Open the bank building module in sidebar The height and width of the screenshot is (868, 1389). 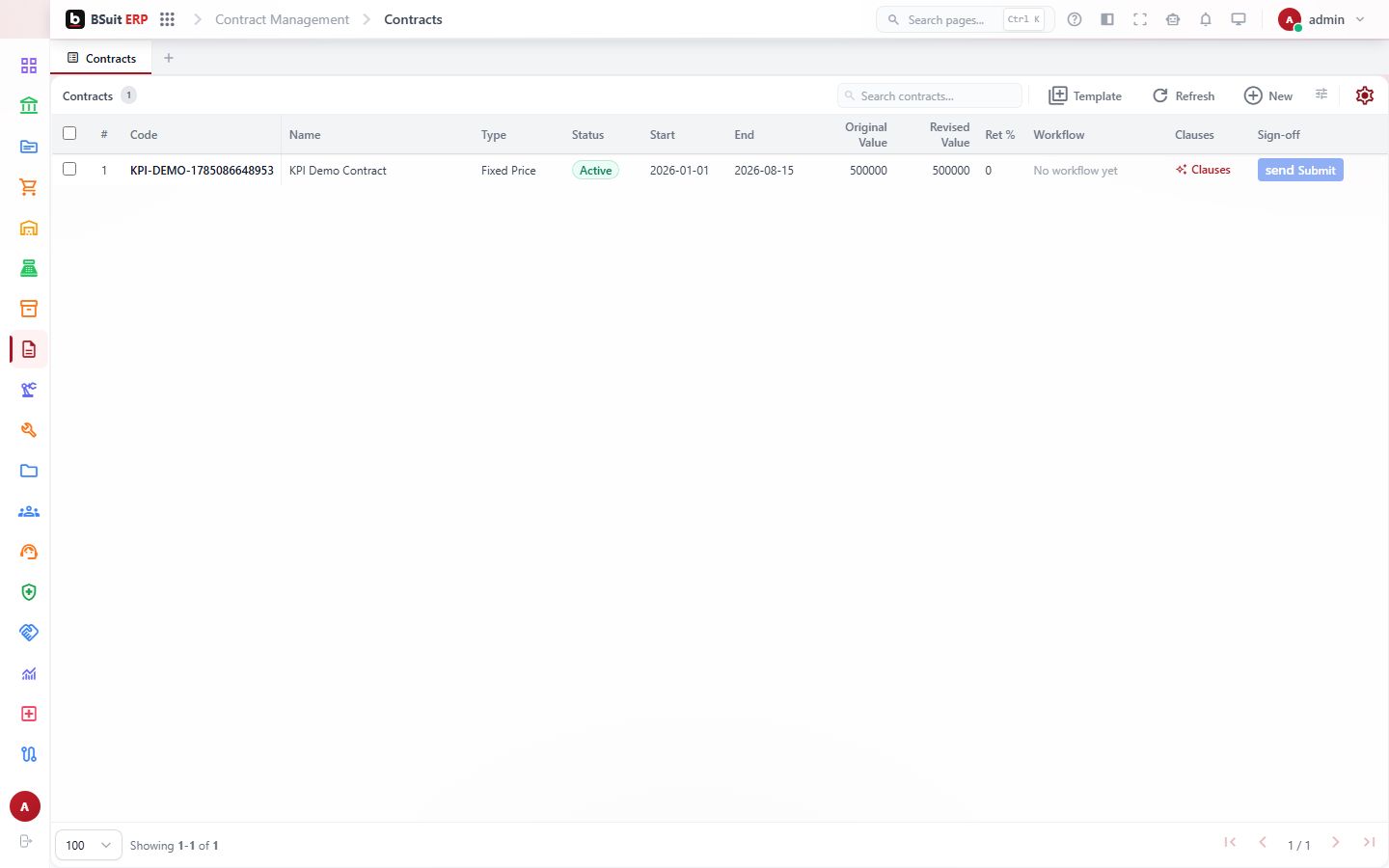29,106
